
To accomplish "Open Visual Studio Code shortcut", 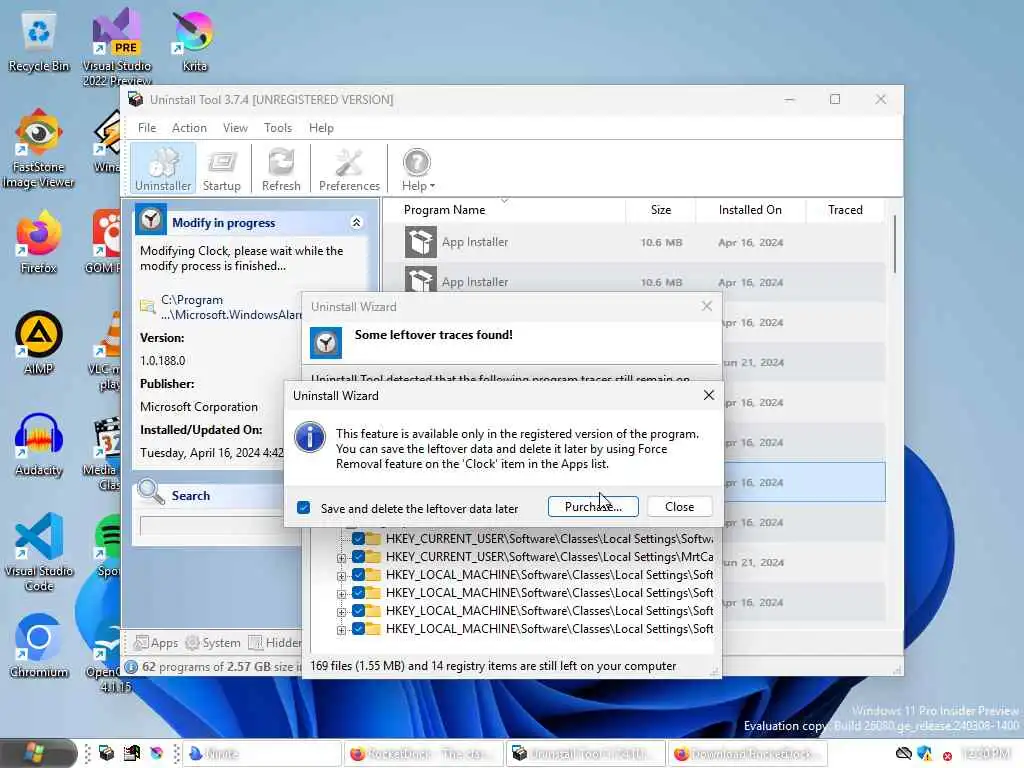I will 39,552.
